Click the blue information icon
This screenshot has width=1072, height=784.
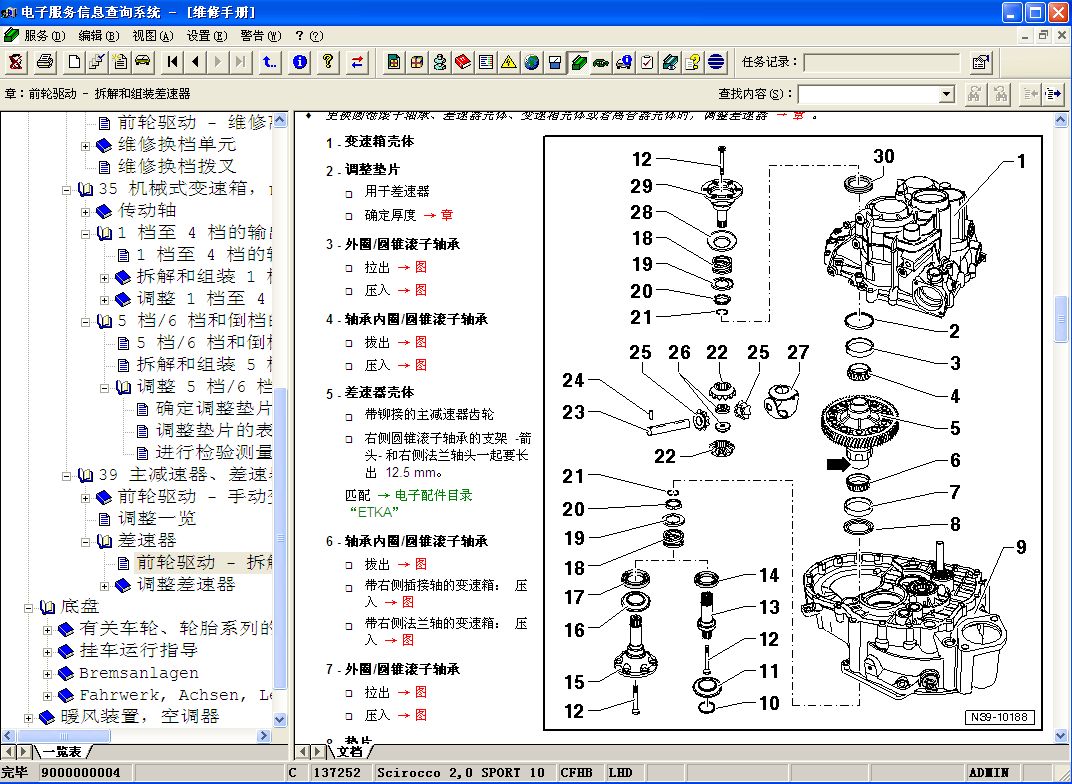coord(299,62)
